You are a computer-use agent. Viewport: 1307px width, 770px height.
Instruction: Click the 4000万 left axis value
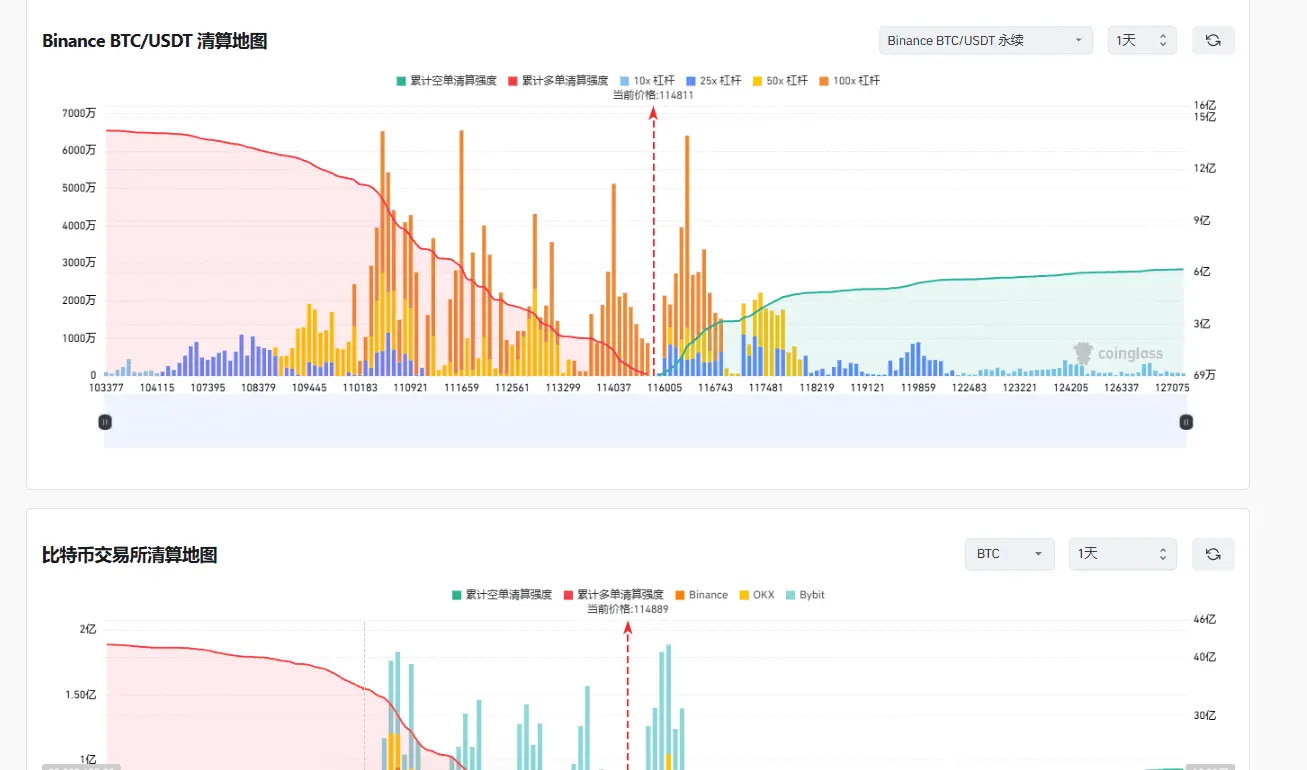click(79, 226)
